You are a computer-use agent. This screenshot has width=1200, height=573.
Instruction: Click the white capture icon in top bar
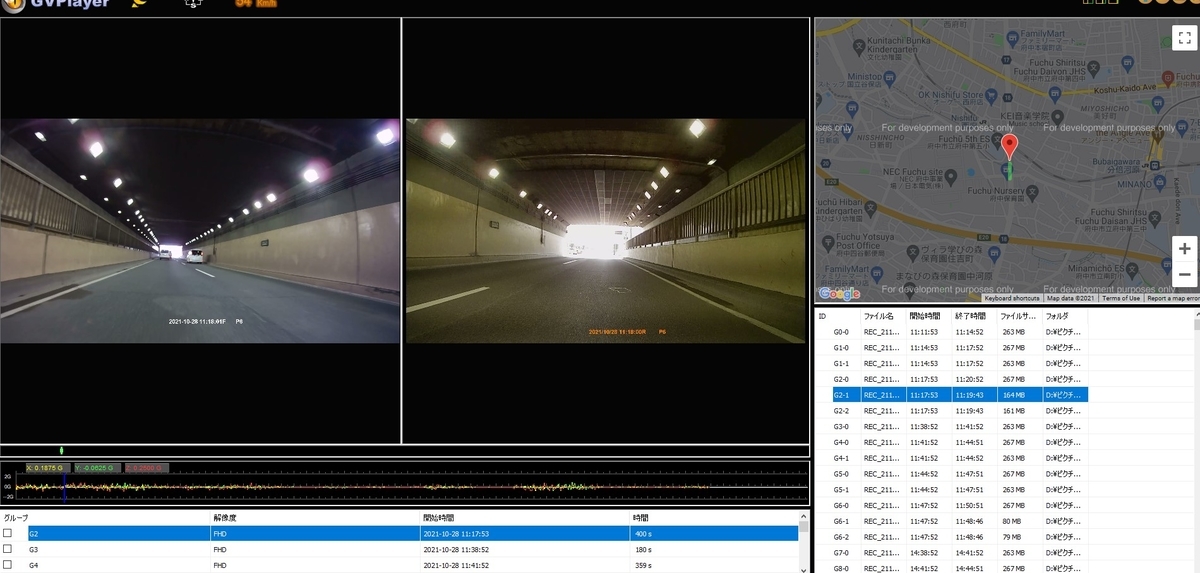193,4
